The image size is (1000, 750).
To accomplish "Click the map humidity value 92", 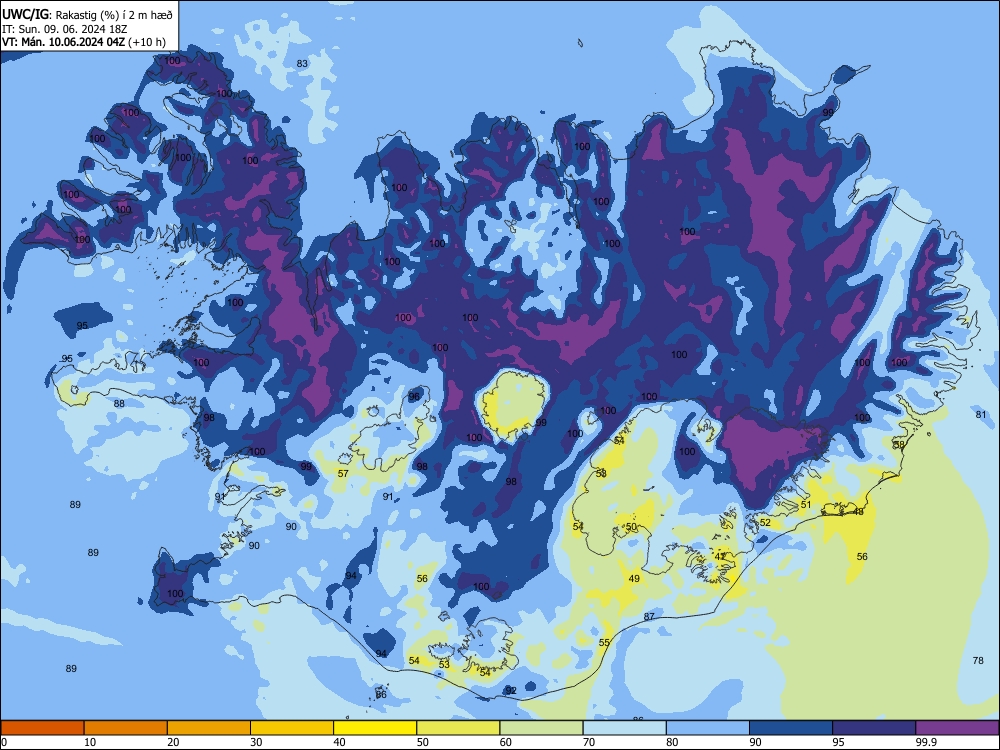I will (x=511, y=691).
